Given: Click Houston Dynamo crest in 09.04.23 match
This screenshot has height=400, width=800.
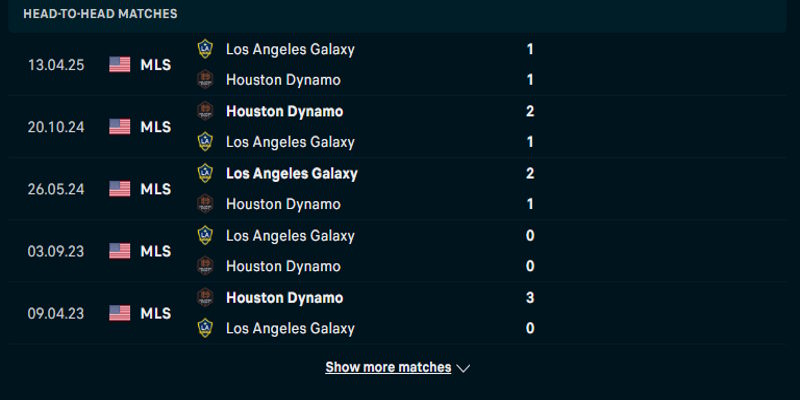Looking at the screenshot, I should (205, 297).
